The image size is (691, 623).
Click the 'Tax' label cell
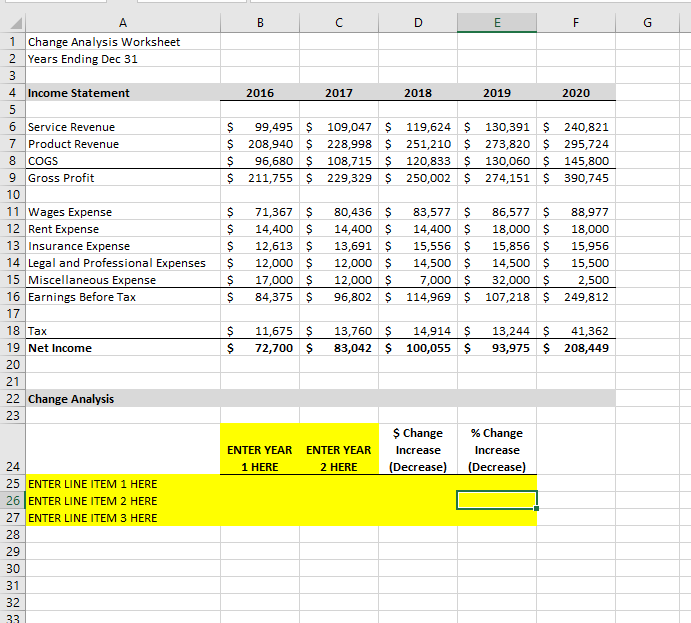123,331
